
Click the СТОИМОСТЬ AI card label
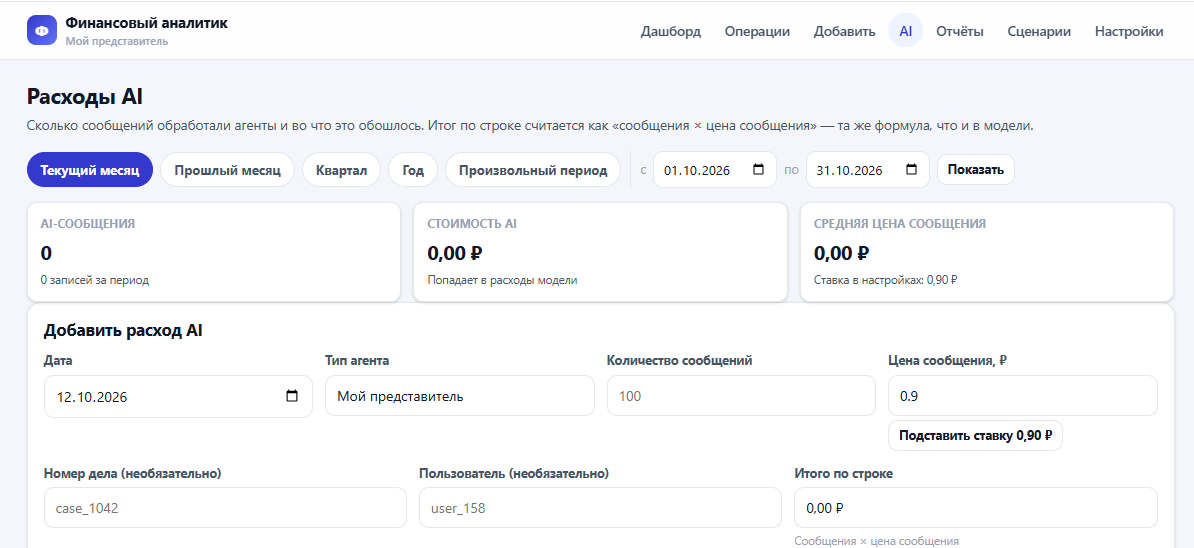tap(472, 224)
